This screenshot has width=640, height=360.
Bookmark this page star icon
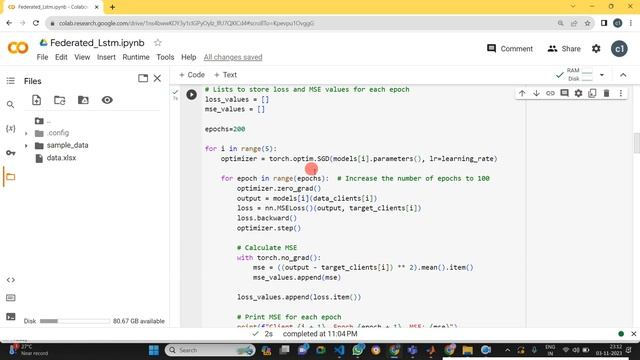[587, 23]
